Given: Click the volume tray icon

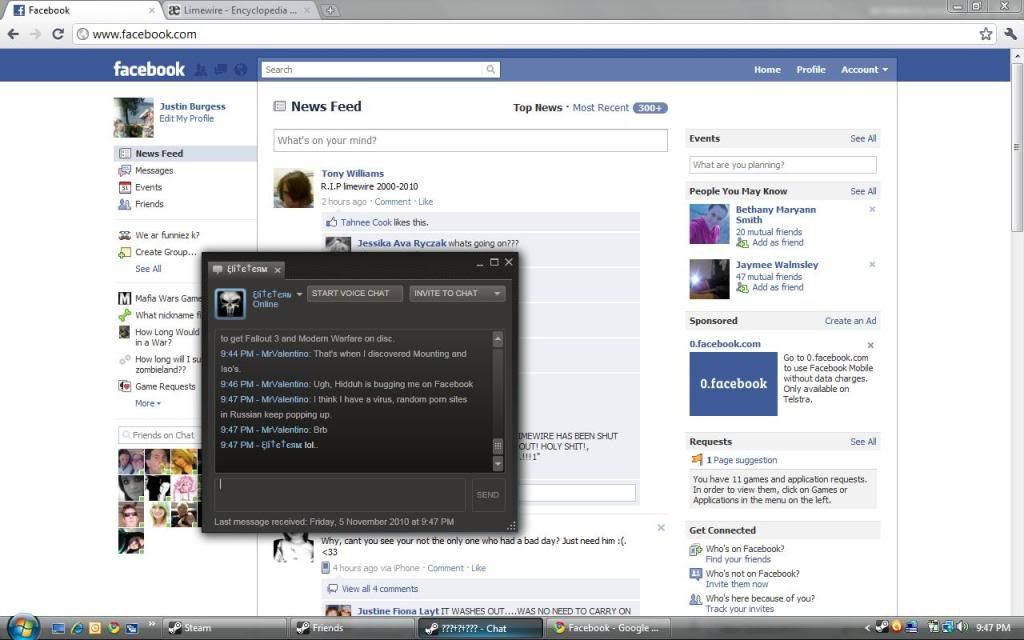Looking at the screenshot, I should pos(961,628).
